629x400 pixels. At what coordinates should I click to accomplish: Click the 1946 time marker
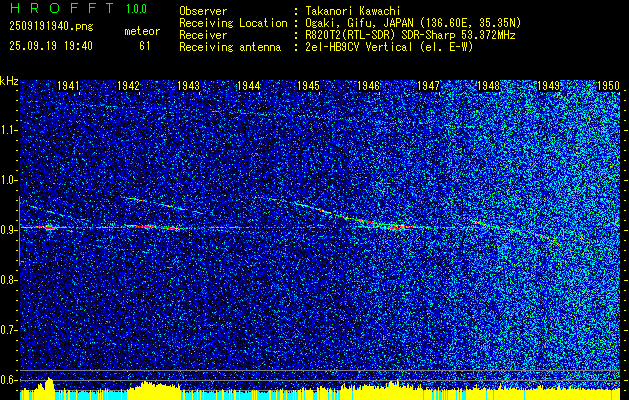coord(369,86)
